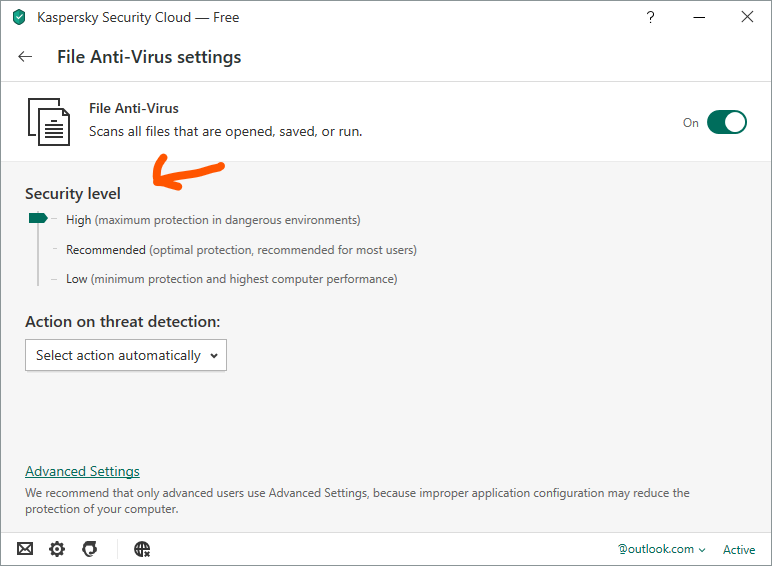
Task: Click the envelope notifications icon
Action: (25, 549)
